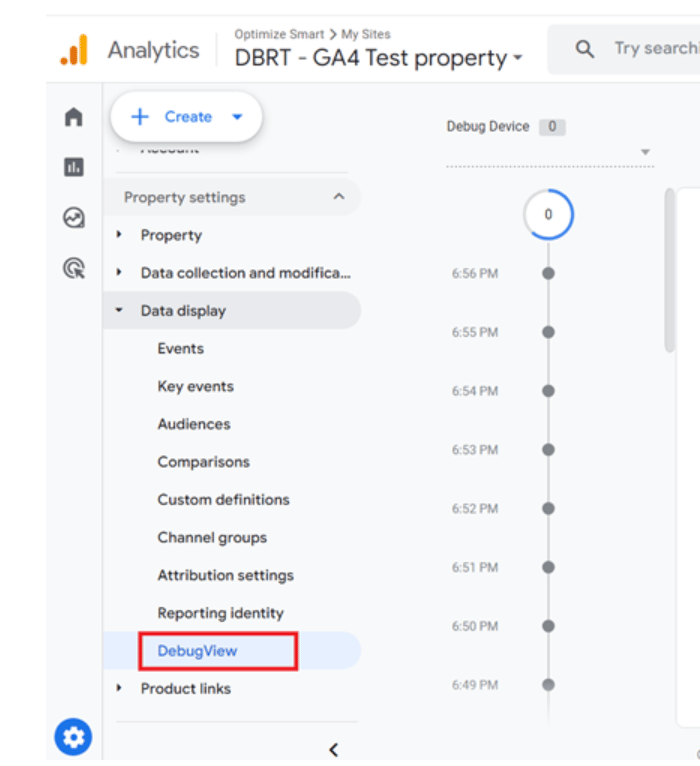Expand Data collection and modification item
This screenshot has width=700, height=766.
(x=119, y=272)
